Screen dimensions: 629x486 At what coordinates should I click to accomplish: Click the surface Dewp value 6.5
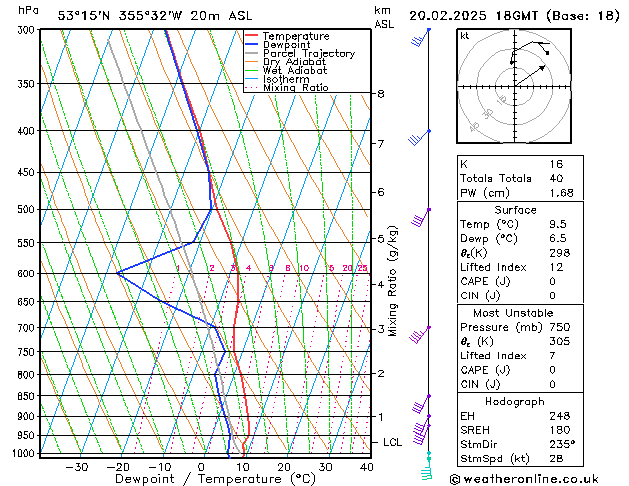558,238
